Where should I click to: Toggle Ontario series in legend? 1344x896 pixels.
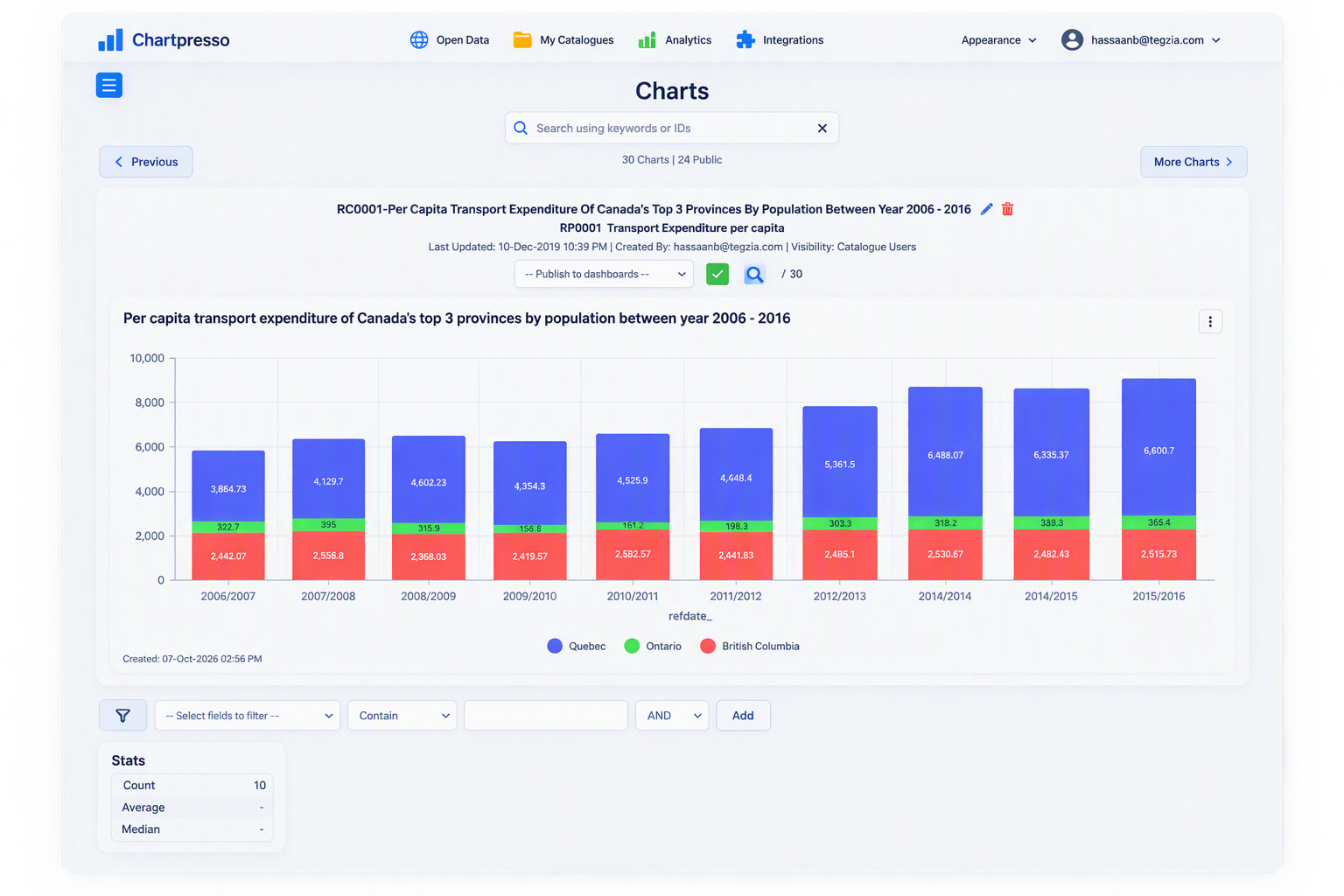[x=653, y=647]
